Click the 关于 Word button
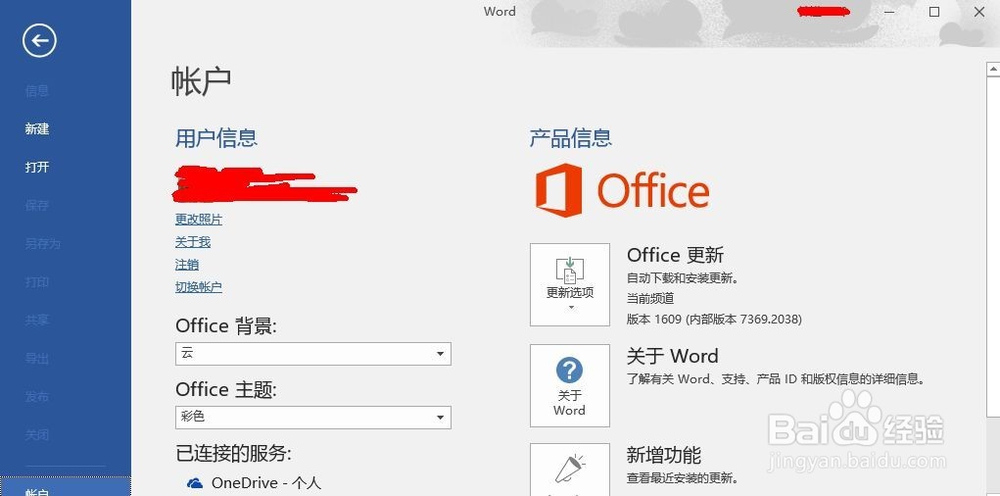 570,386
